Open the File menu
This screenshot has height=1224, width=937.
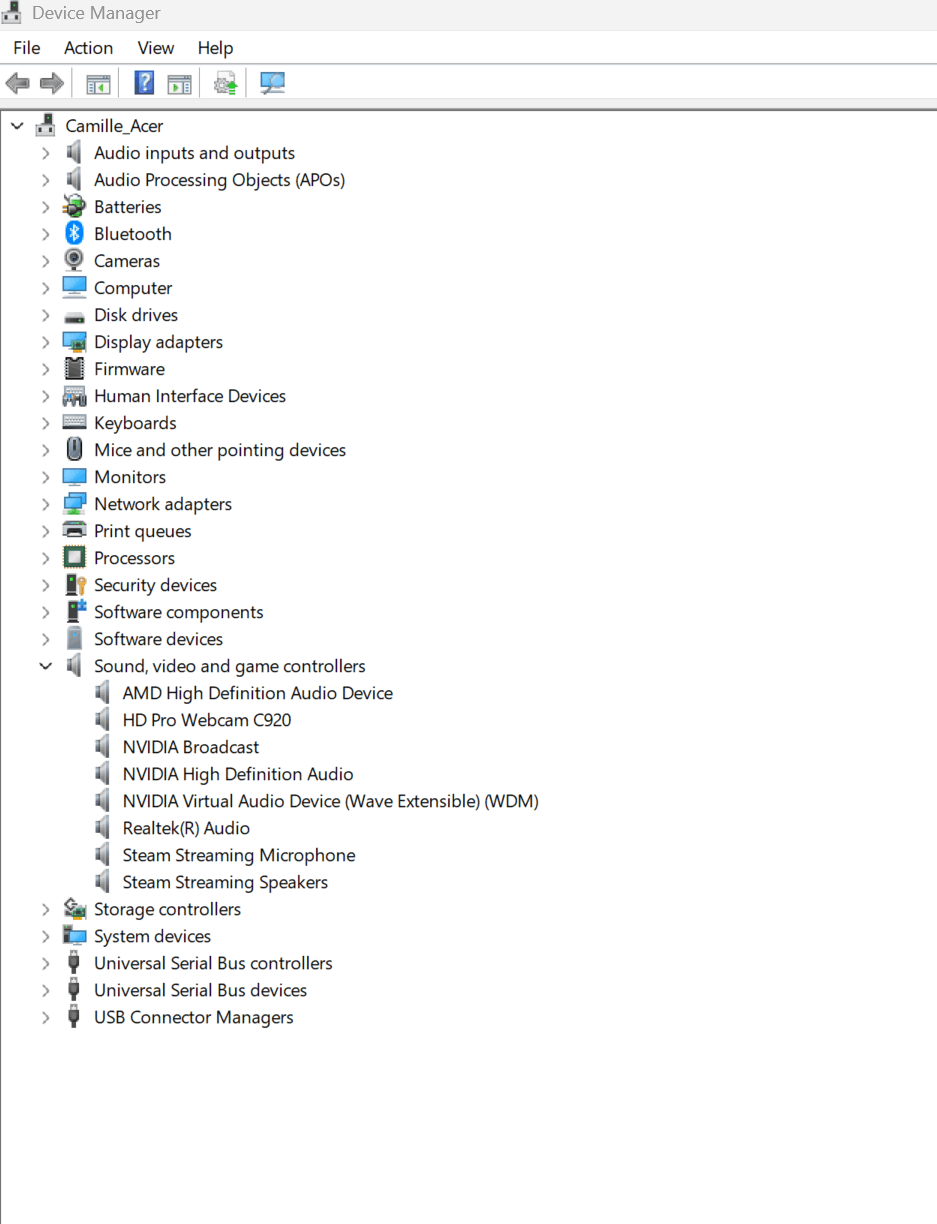[27, 48]
